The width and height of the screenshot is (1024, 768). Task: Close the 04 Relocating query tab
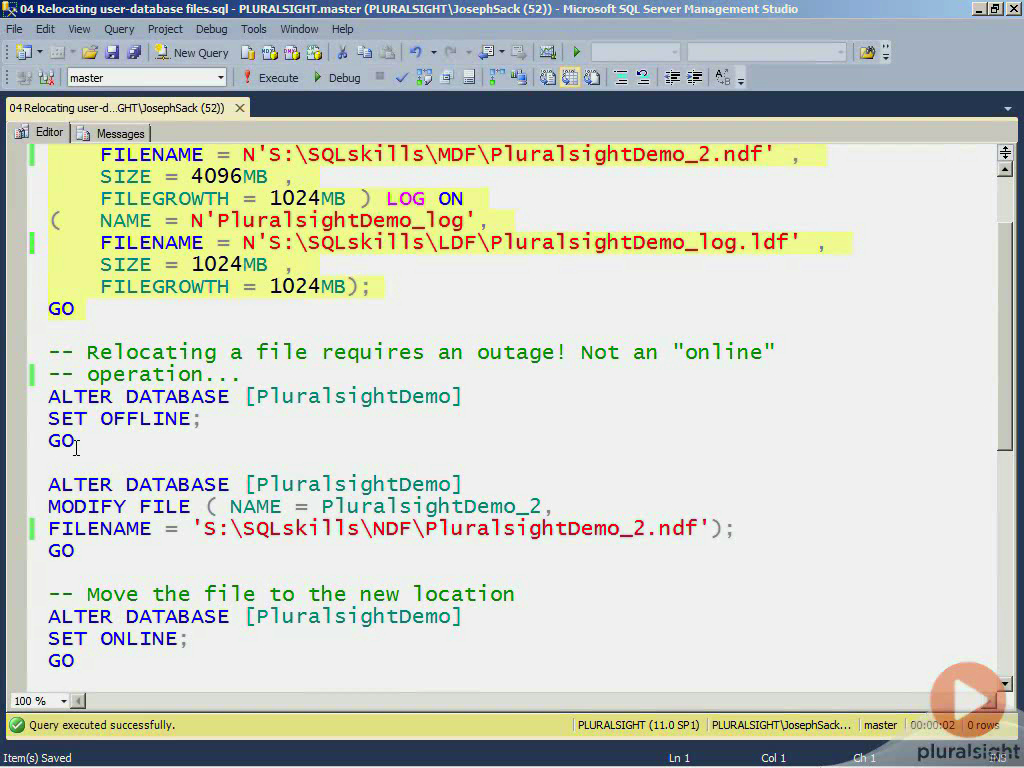240,108
